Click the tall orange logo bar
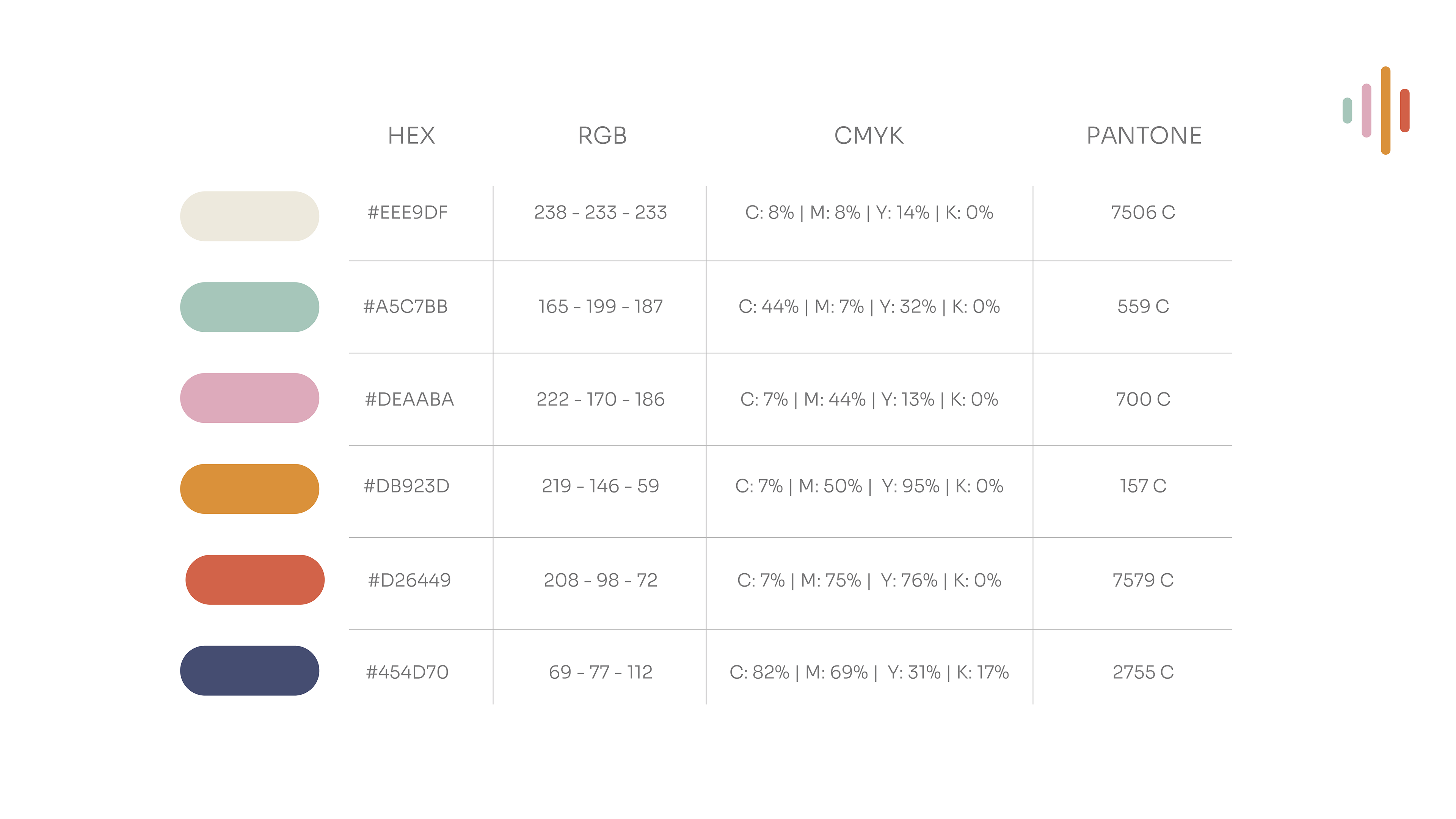The height and width of the screenshot is (819, 1456). 1385,110
